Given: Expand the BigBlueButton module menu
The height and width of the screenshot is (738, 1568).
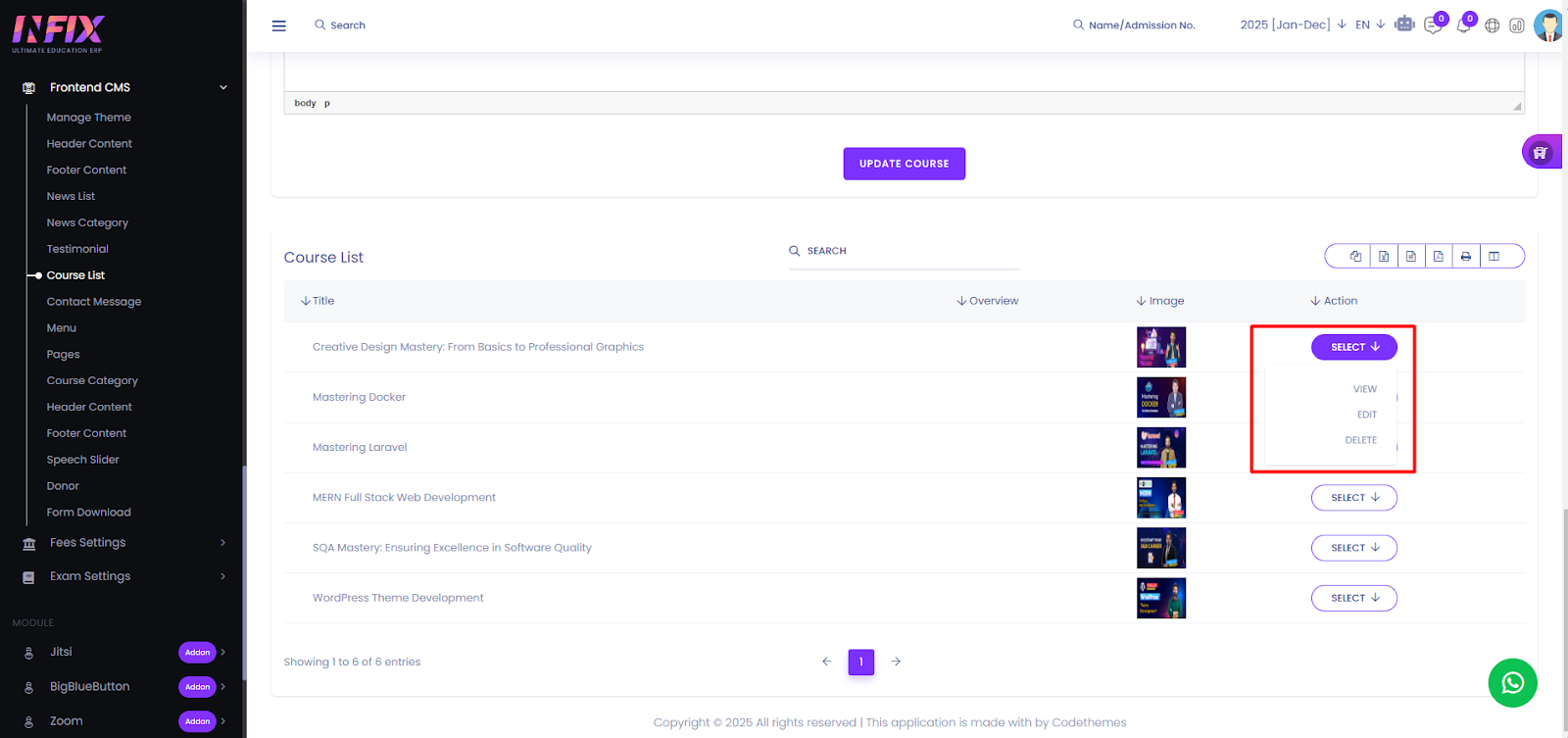Looking at the screenshot, I should point(223,687).
